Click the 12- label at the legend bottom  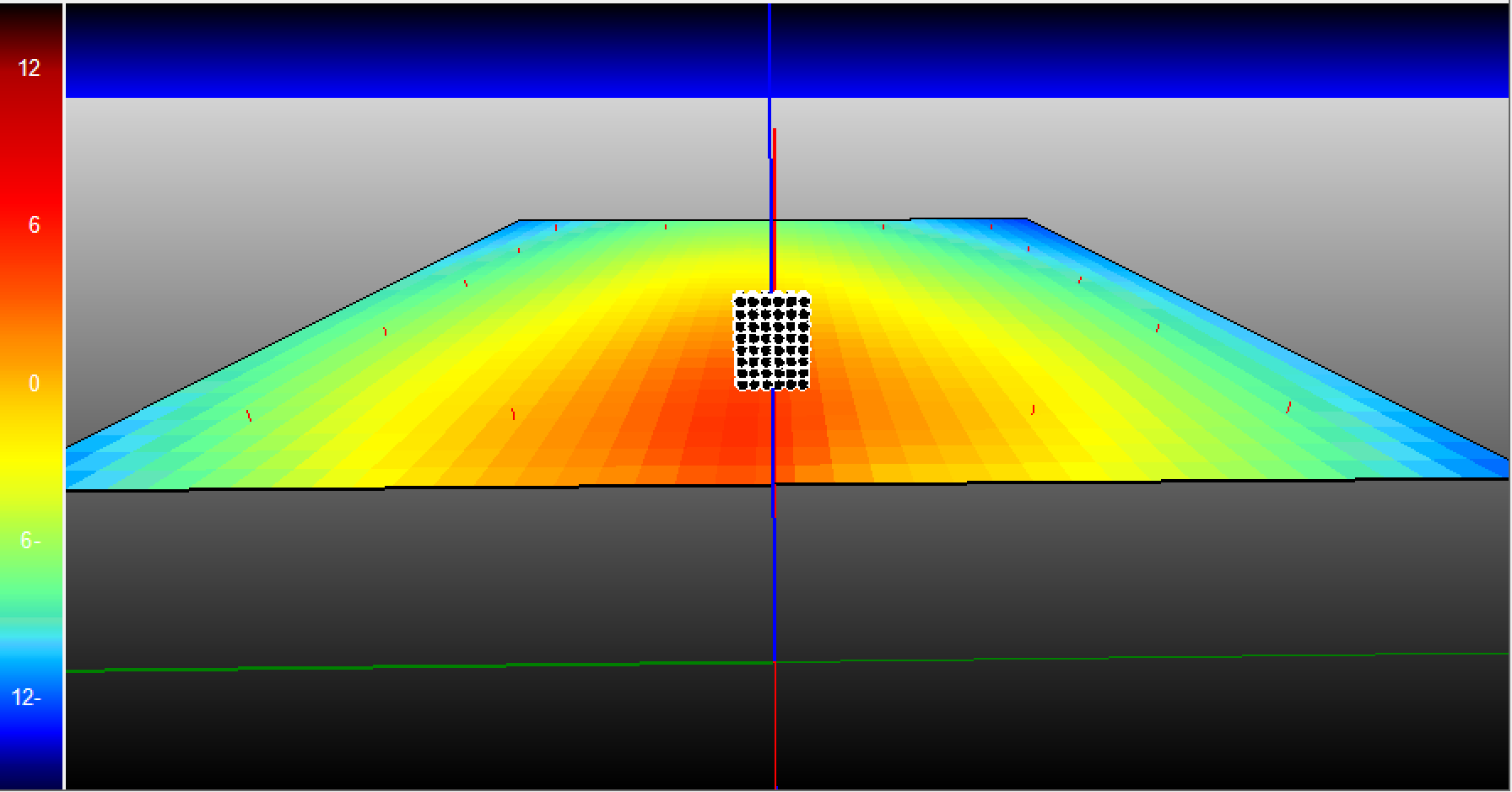click(x=25, y=697)
